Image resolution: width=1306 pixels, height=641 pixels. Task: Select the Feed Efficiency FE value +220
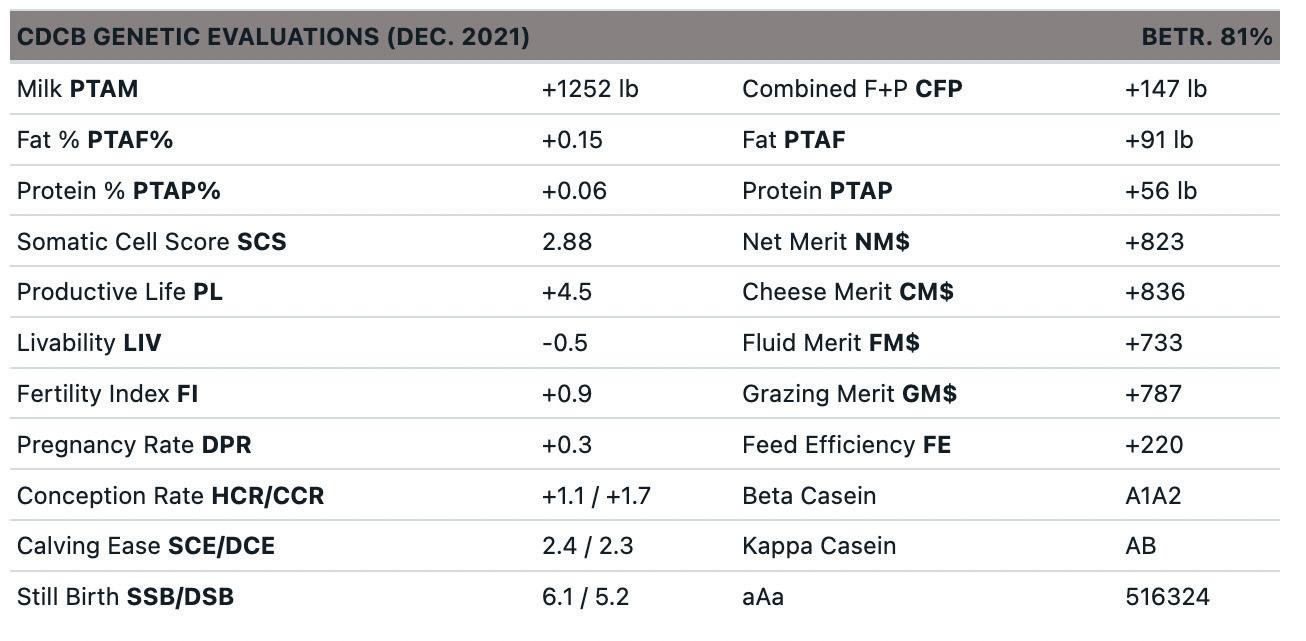pyautogui.click(x=1154, y=445)
